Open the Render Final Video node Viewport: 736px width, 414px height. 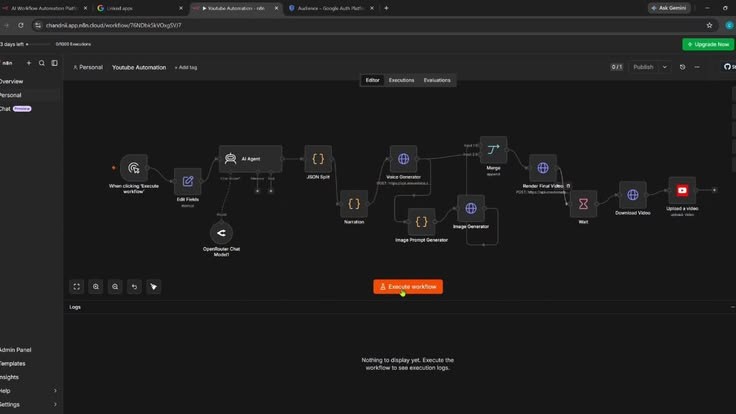pyautogui.click(x=543, y=168)
